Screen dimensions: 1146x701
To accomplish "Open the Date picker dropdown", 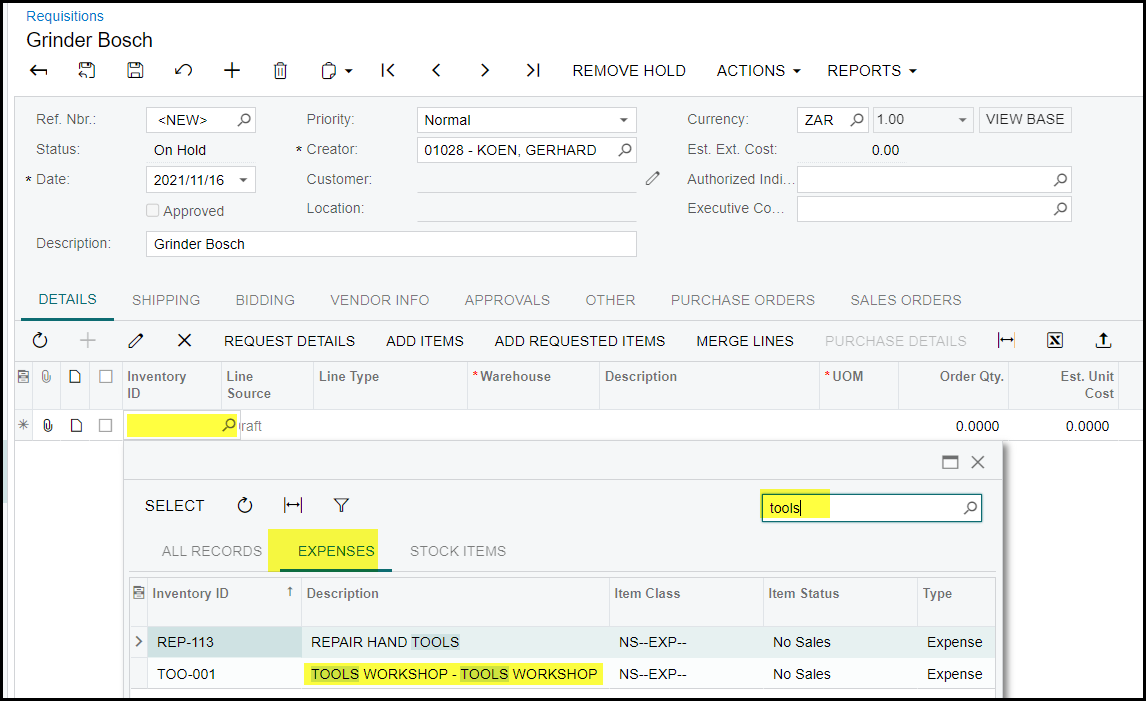I will tap(243, 181).
